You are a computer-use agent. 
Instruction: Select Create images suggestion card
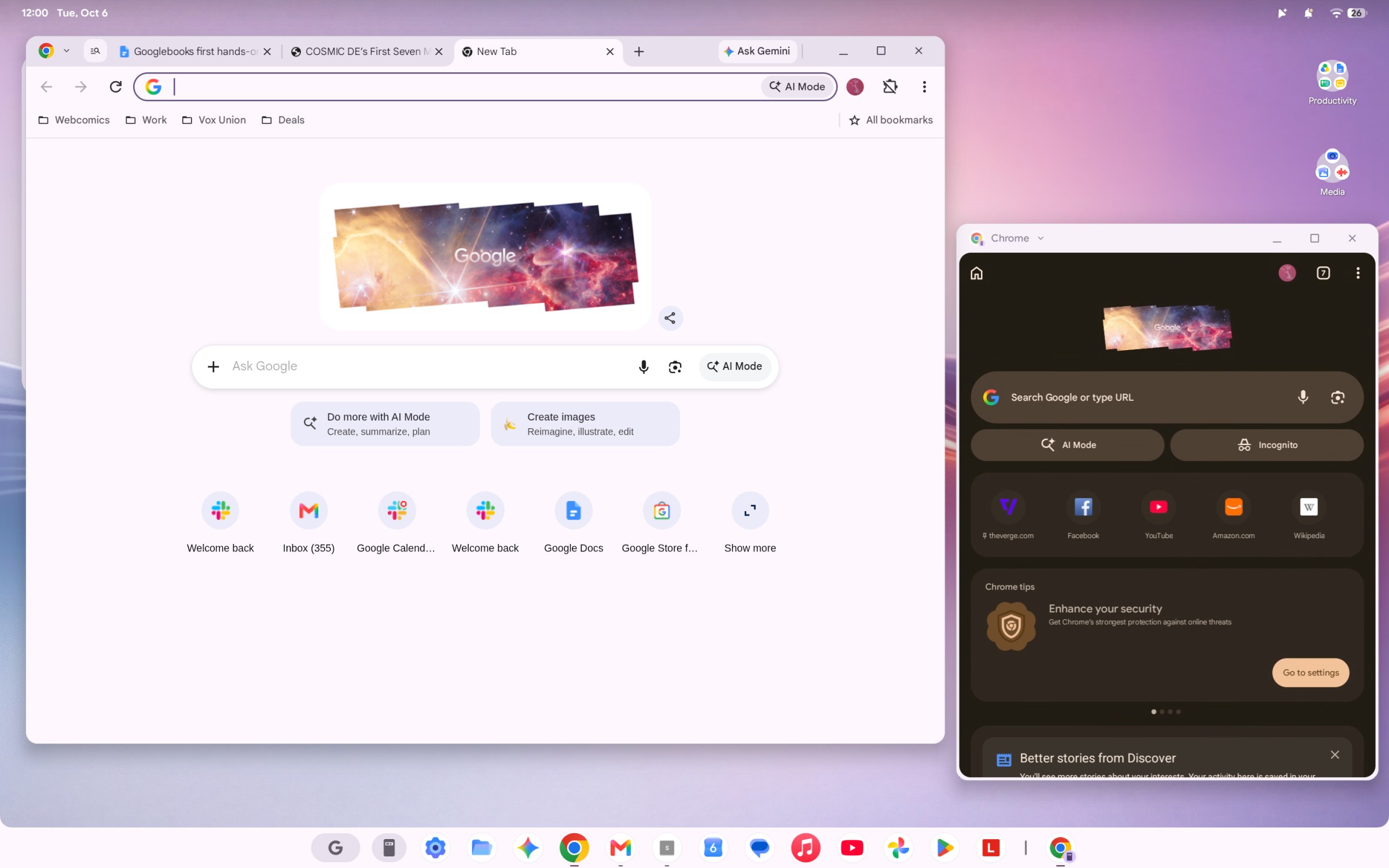pos(585,424)
